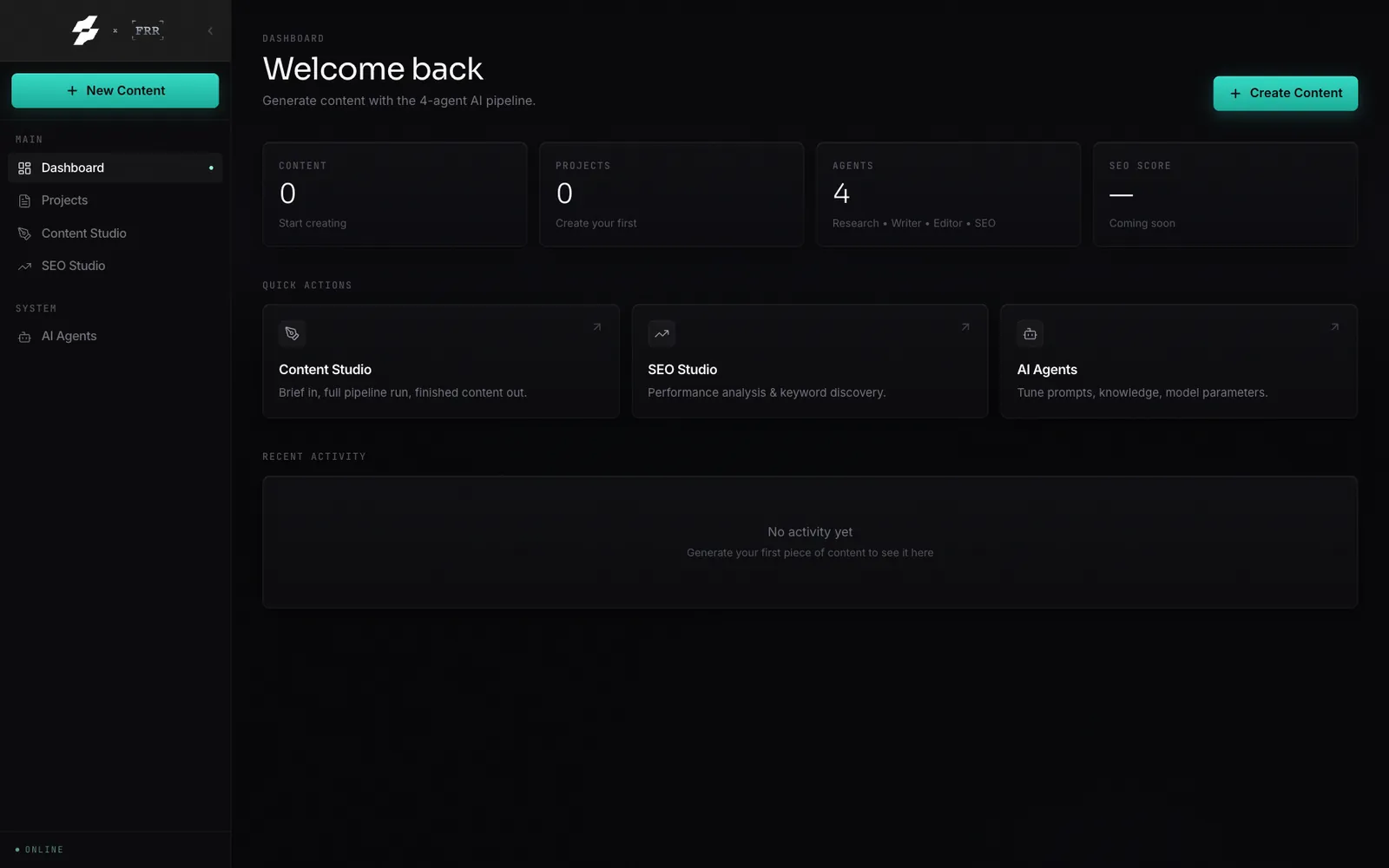
Task: Click the ONLINE status indicator
Action: 40,850
